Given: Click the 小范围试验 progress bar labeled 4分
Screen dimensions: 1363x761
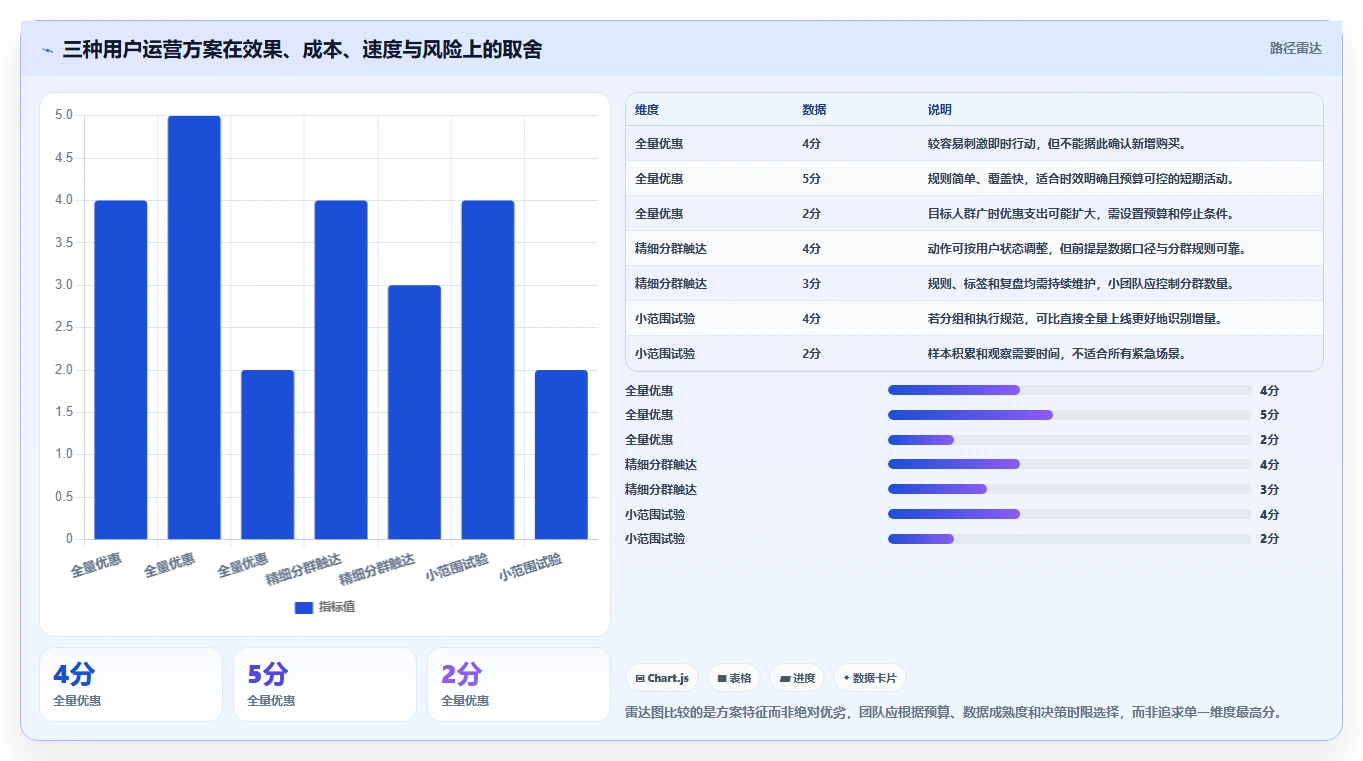Looking at the screenshot, I should coord(1070,514).
